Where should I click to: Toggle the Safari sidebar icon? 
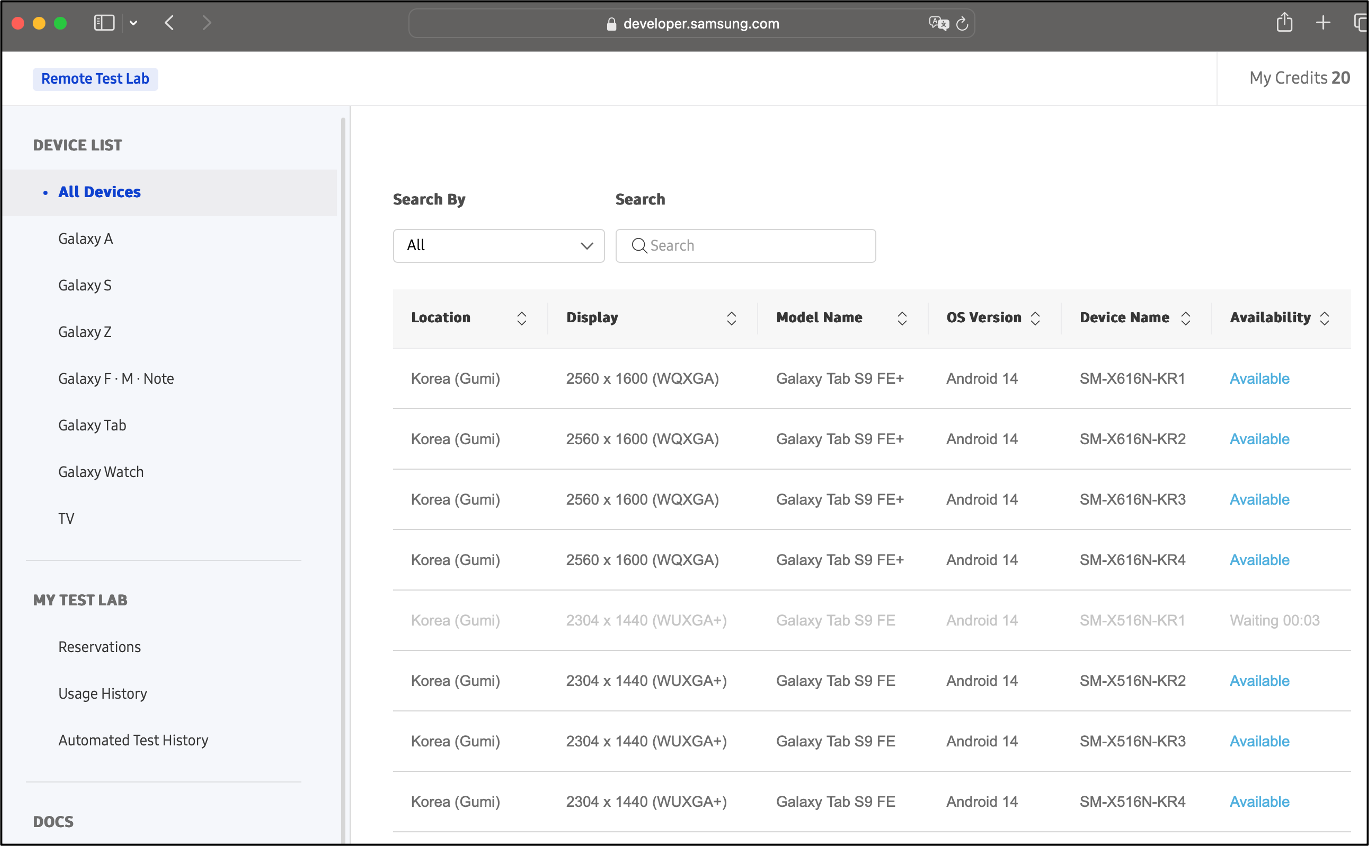point(104,23)
